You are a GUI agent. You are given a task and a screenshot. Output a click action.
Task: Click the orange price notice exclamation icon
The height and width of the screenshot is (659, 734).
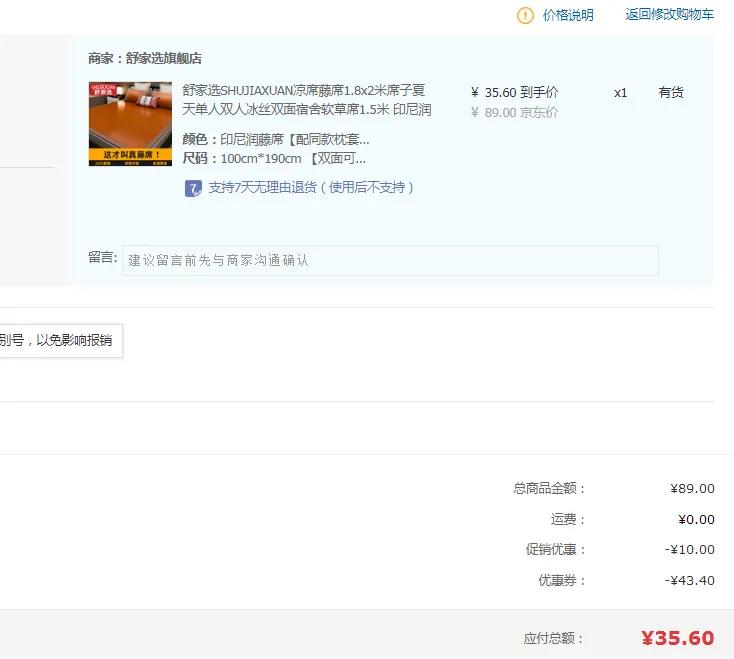tap(525, 15)
